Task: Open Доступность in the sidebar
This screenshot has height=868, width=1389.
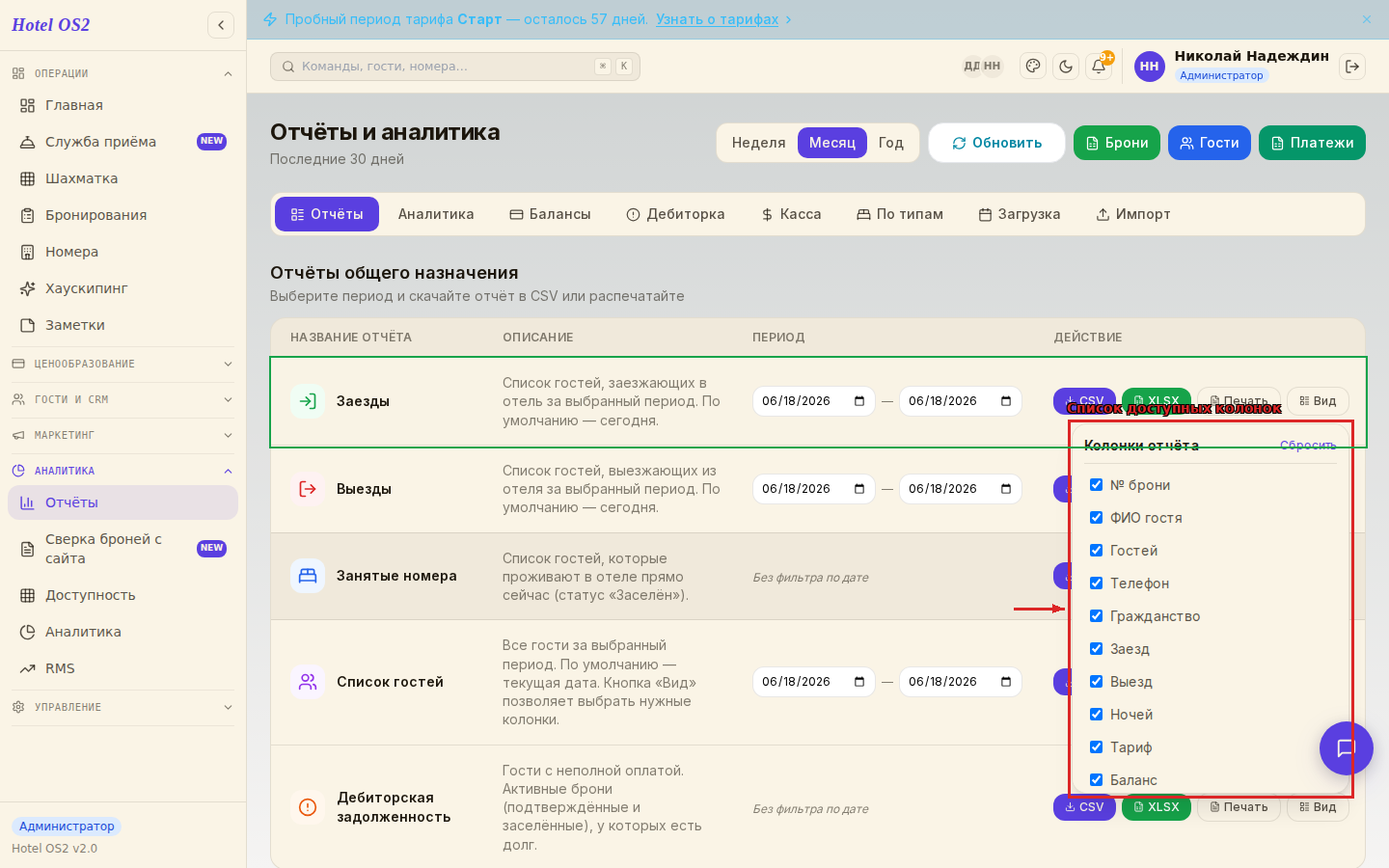Action: (123, 595)
